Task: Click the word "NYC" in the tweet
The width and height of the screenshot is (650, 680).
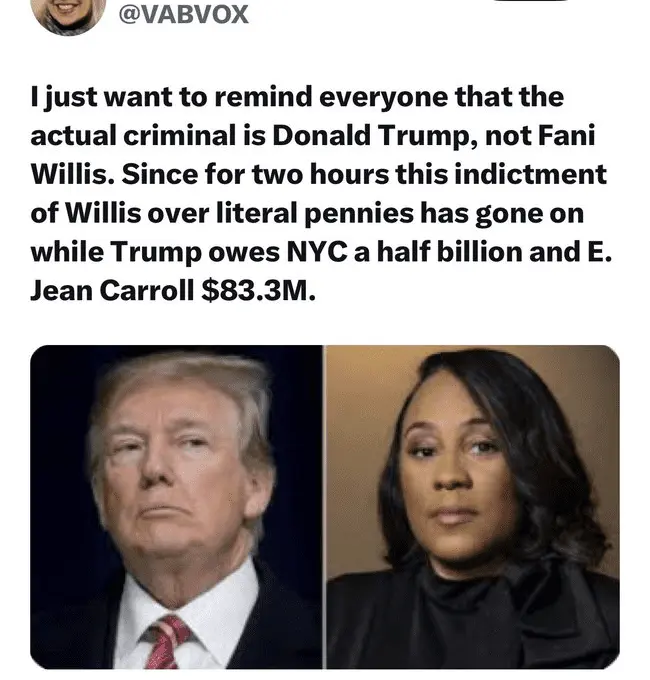Action: tap(317, 252)
